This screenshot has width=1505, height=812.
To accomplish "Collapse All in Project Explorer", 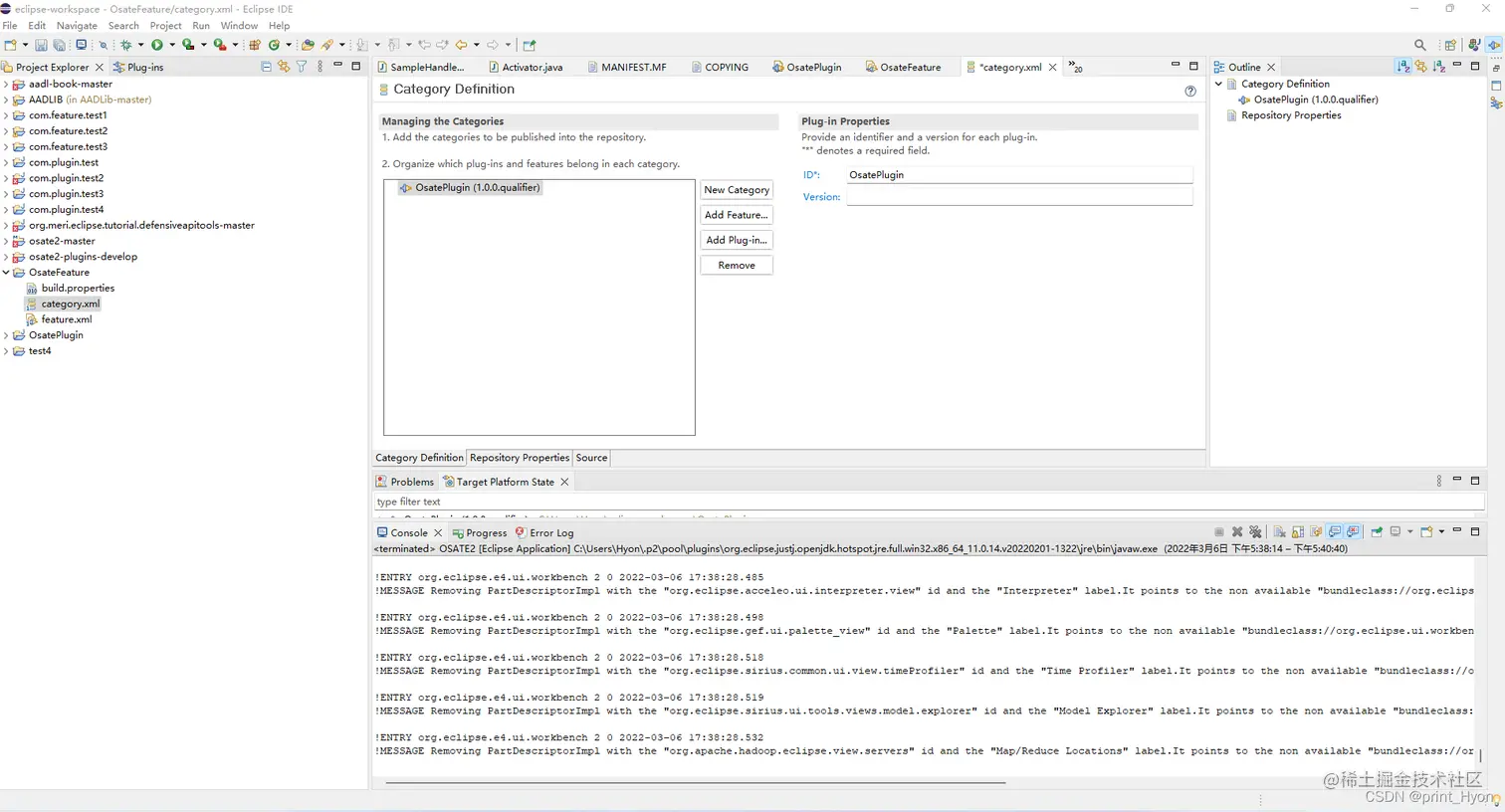I will 266,67.
